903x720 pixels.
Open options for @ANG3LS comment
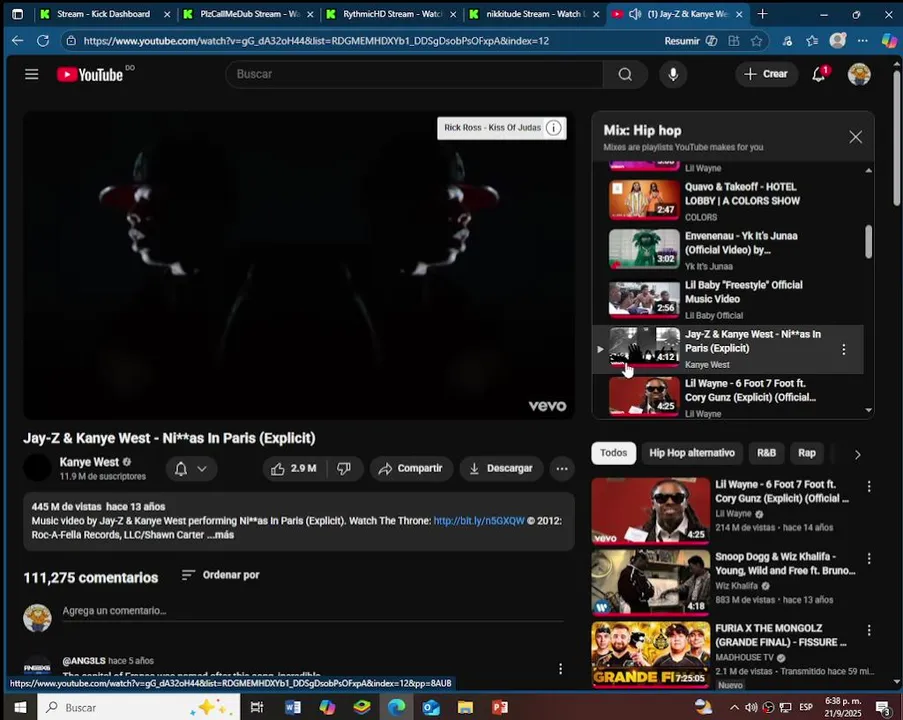point(560,668)
